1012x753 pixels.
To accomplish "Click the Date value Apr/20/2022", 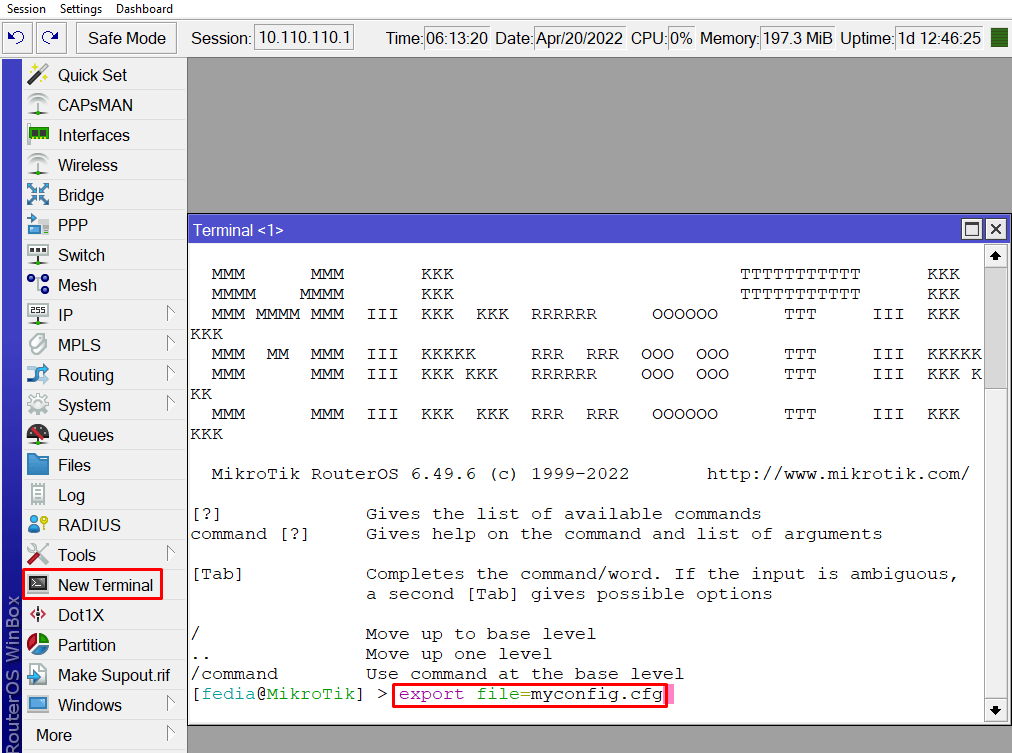I will click(580, 38).
